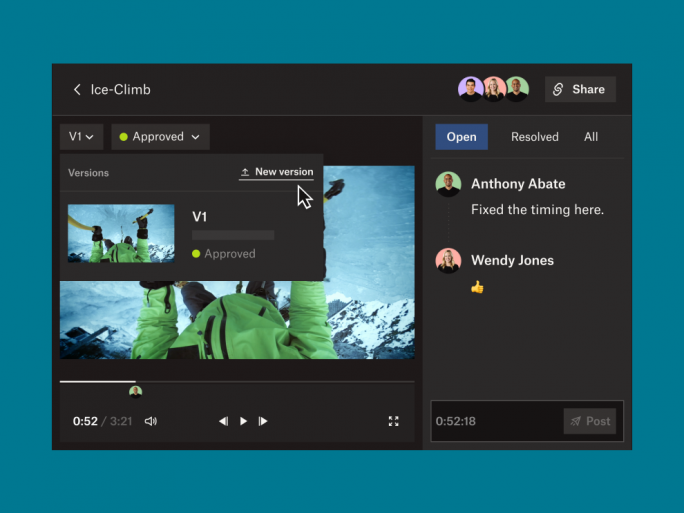The image size is (684, 513).
Task: Select the V1 version thumbnail
Action: click(x=121, y=233)
